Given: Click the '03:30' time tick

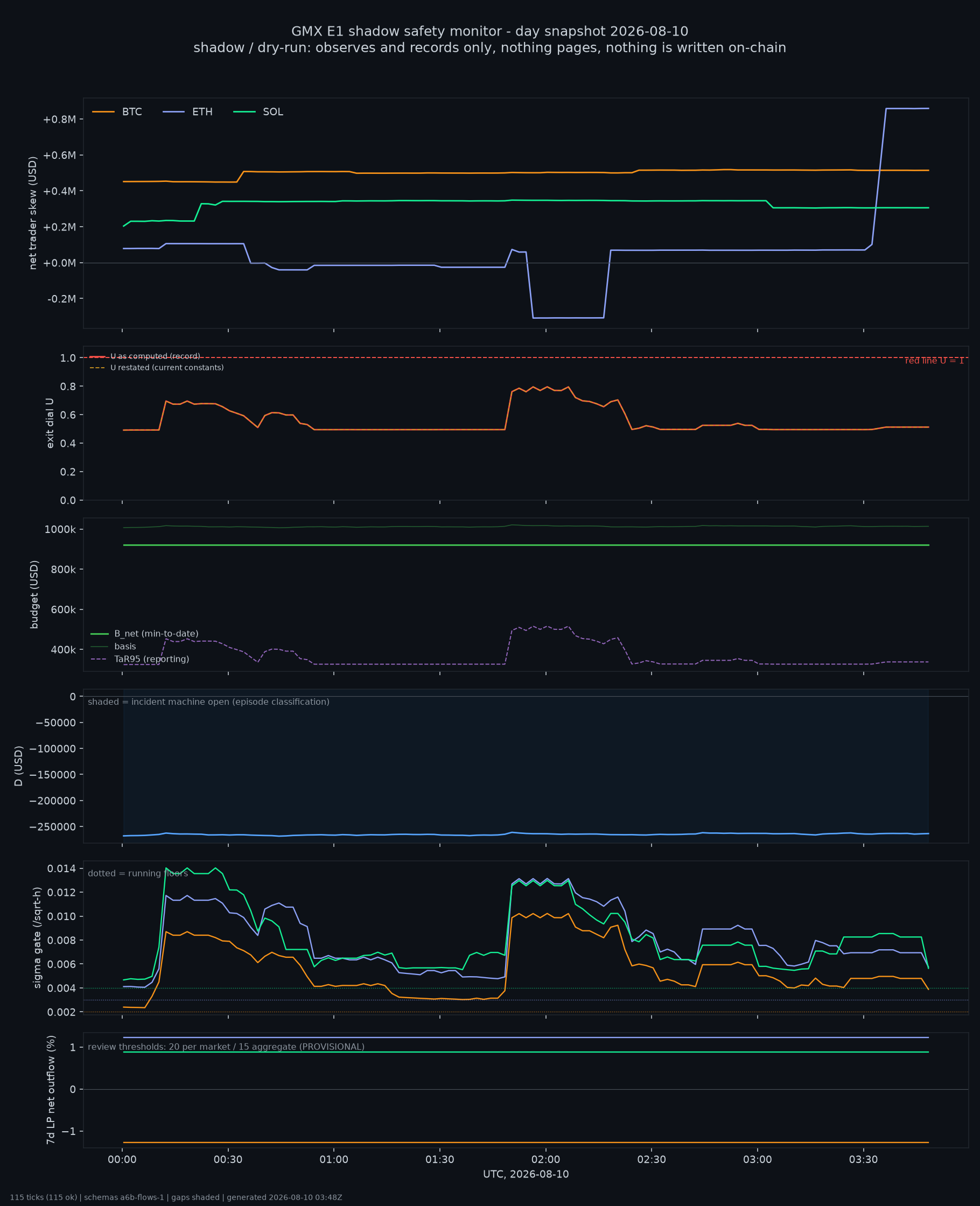Looking at the screenshot, I should [x=864, y=1160].
